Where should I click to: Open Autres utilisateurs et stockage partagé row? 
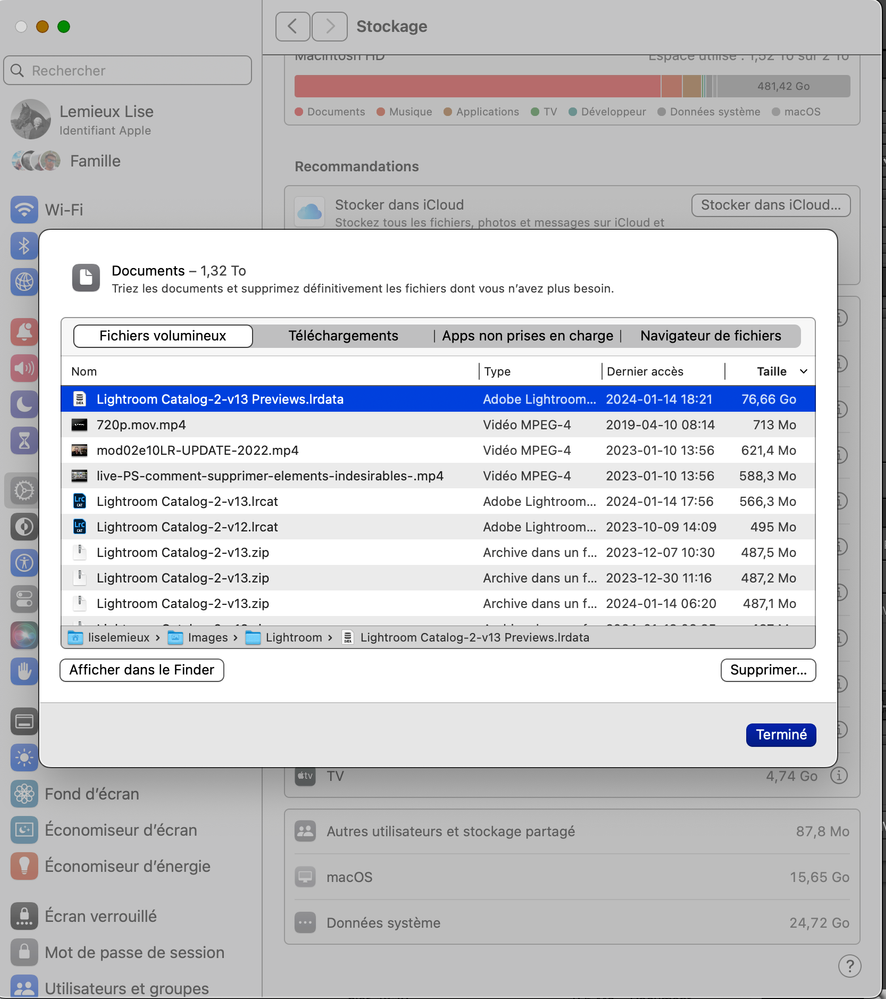click(572, 831)
